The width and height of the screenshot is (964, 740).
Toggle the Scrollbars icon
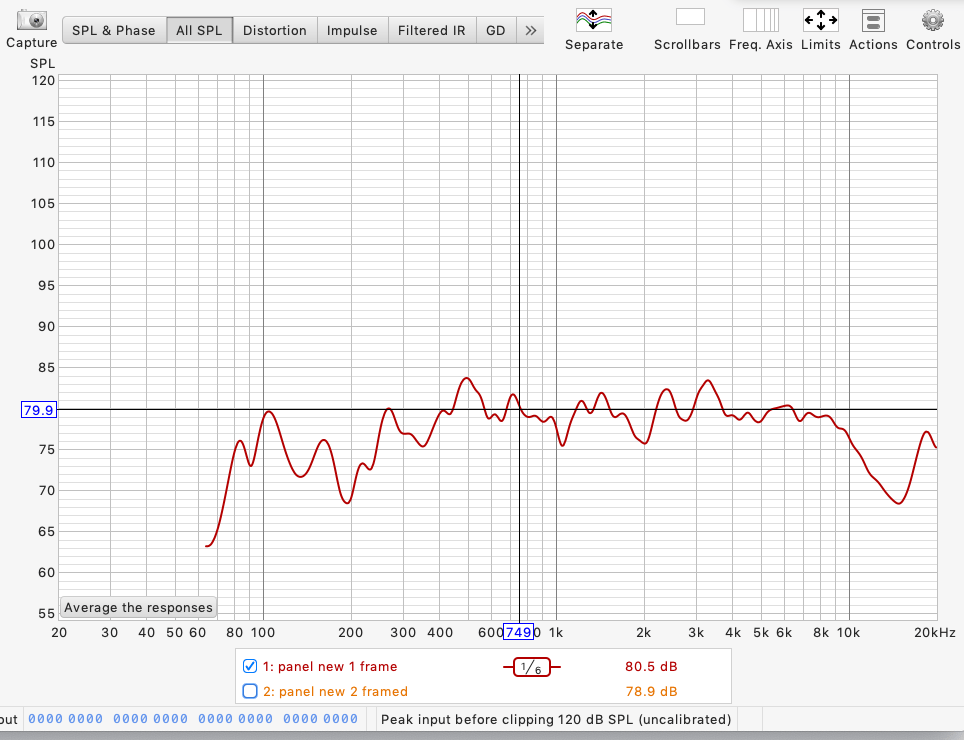[690, 17]
